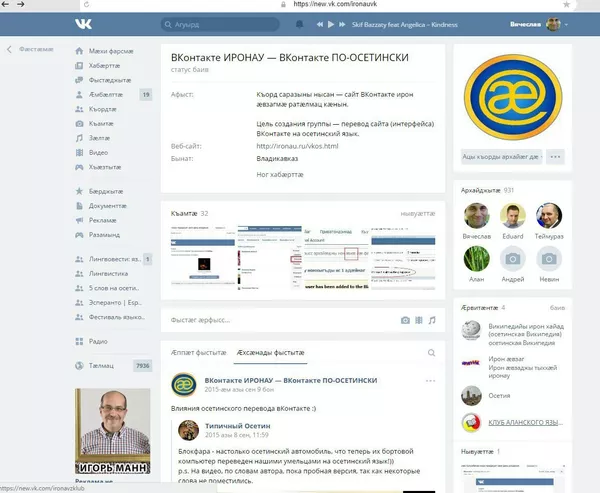
Task: Open Разамынд management icon in sidebar
Action: pyautogui.click(x=79, y=235)
